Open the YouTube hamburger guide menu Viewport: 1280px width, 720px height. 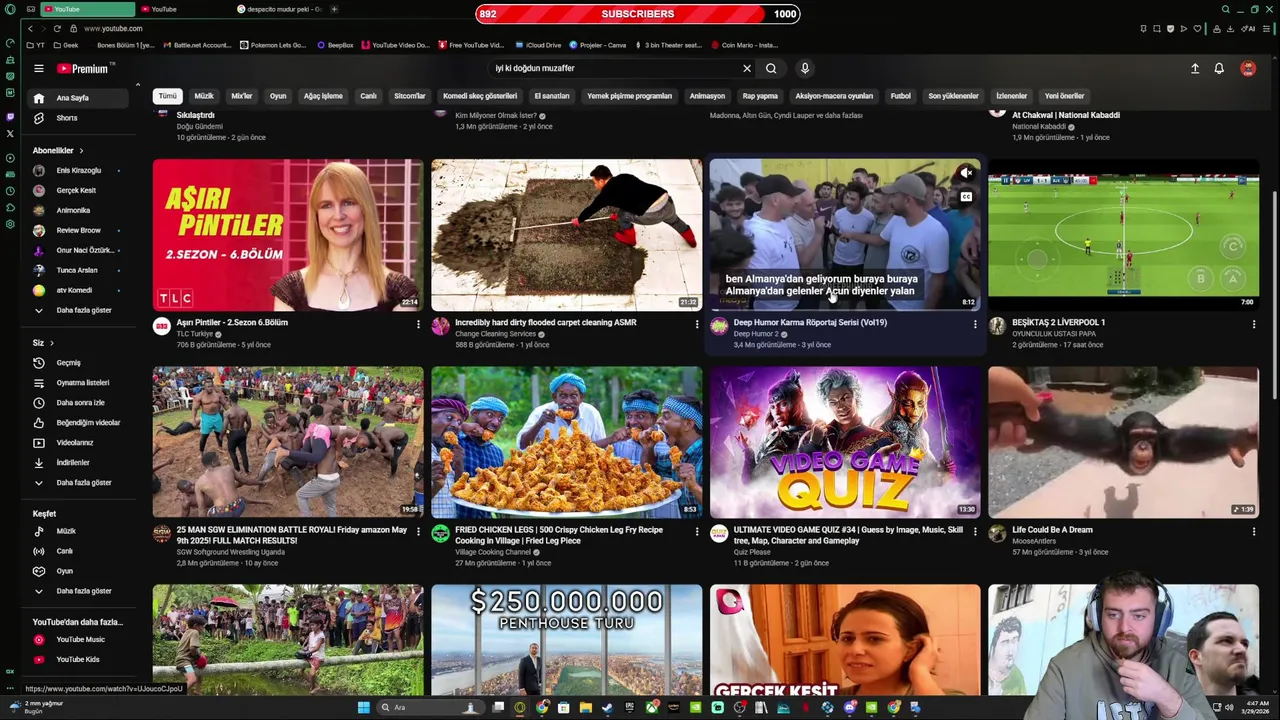[38, 69]
